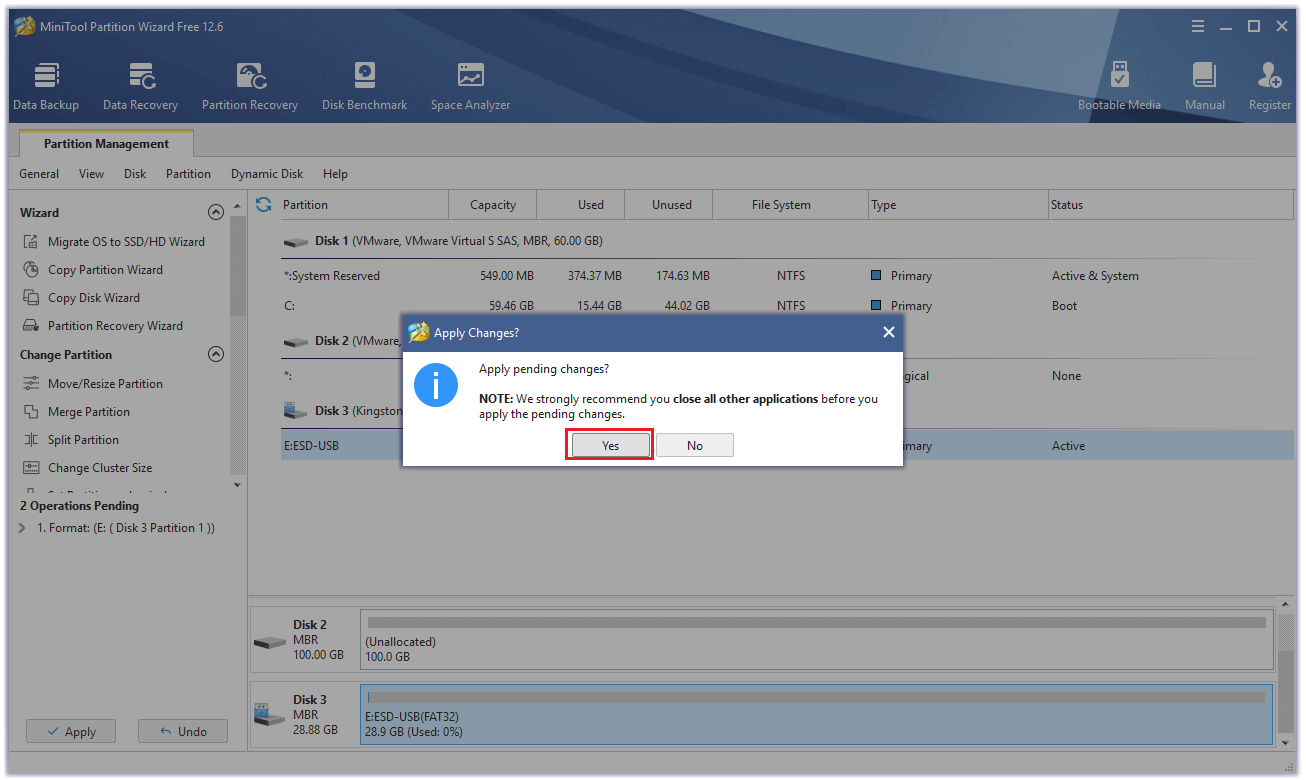Open the Help menu
This screenshot has height=780, width=1306.
335,174
